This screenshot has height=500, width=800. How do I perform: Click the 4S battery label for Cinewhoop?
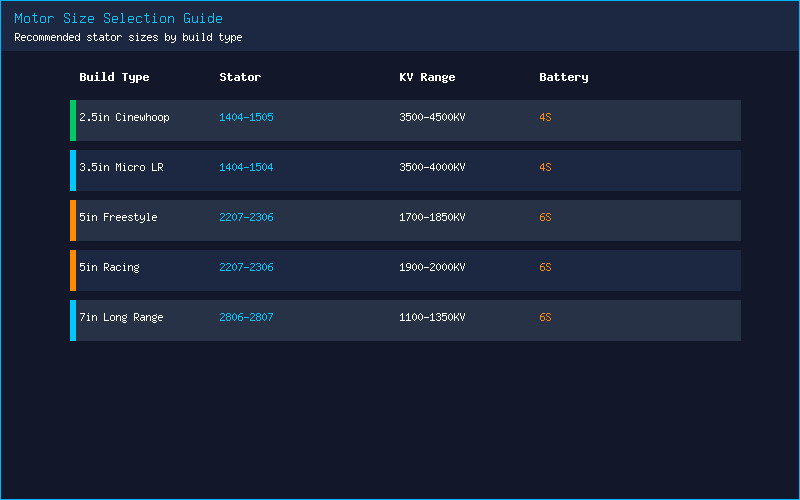click(x=545, y=117)
